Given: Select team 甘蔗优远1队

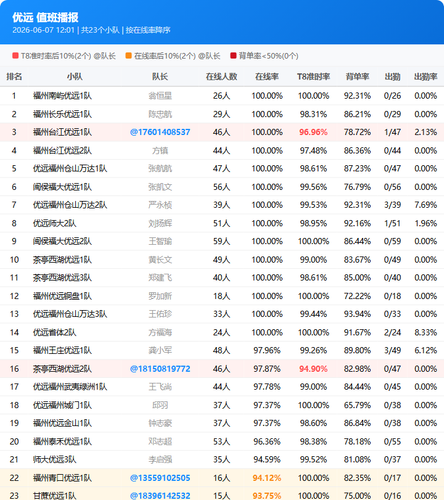Looking at the screenshot, I should pos(55,496).
